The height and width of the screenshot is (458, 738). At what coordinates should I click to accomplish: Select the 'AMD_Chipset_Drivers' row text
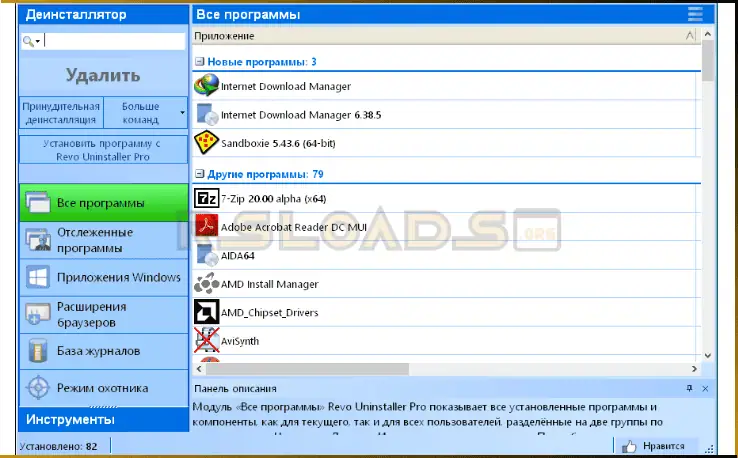[x=270, y=313]
